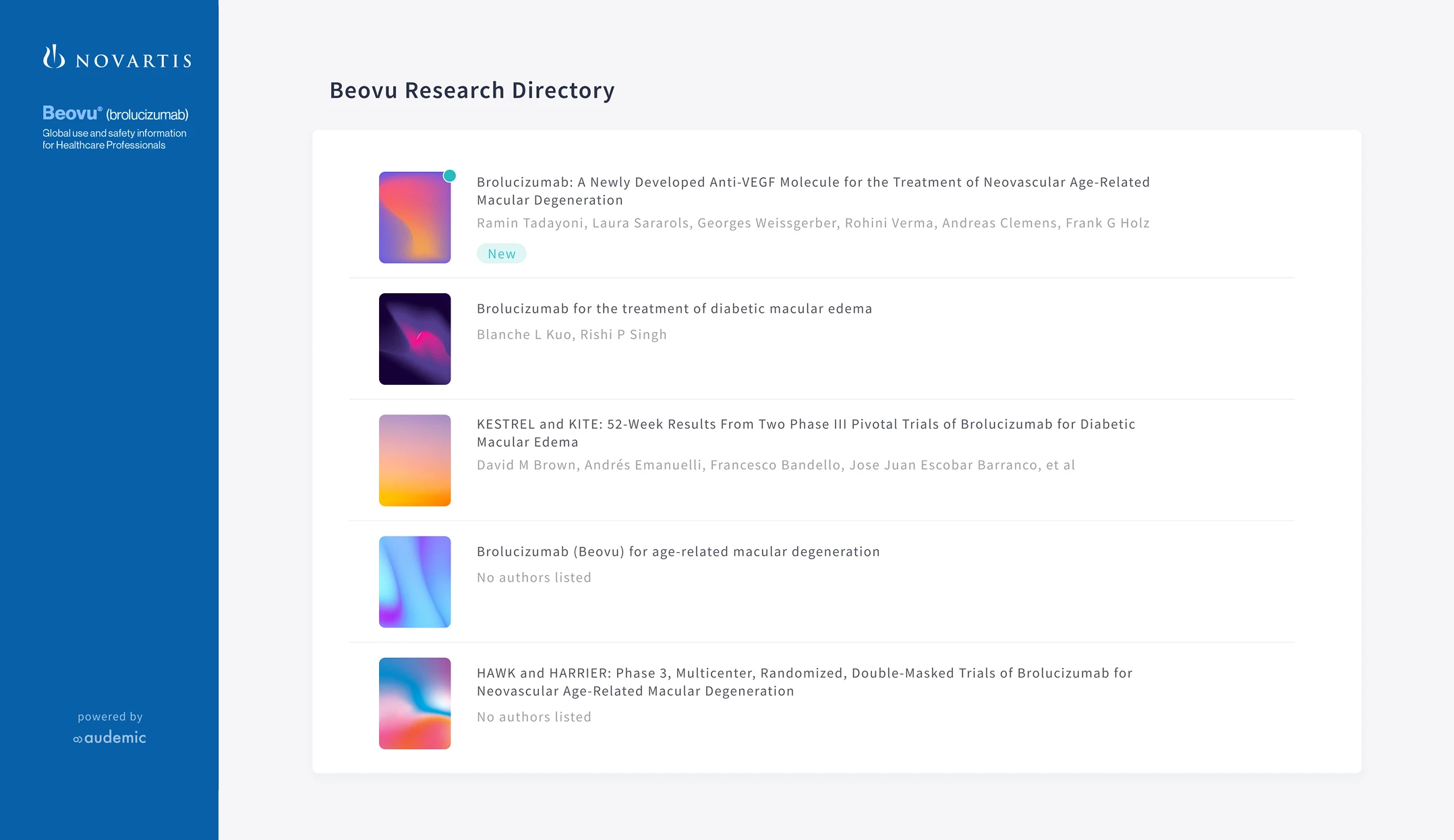The image size is (1454, 840).
Task: Open thumbnail for Newly Developed Anti-VEGF Molecule article
Action: click(415, 217)
